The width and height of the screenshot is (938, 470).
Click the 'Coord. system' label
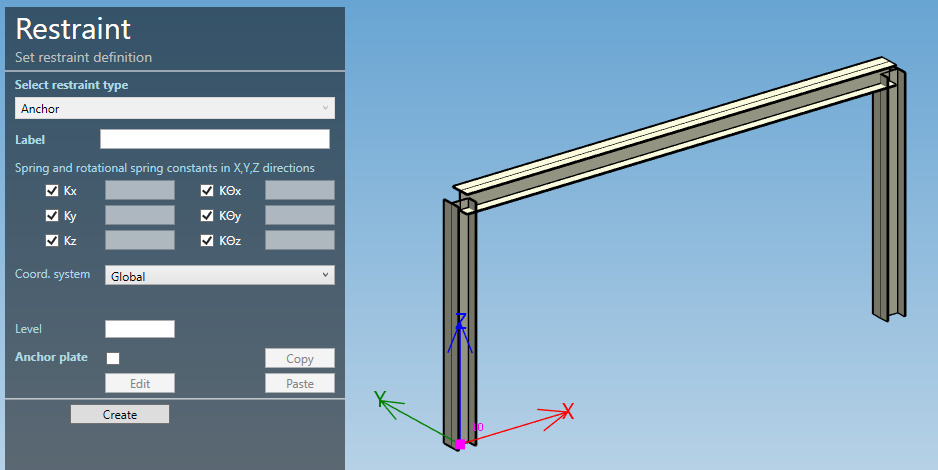coord(53,274)
